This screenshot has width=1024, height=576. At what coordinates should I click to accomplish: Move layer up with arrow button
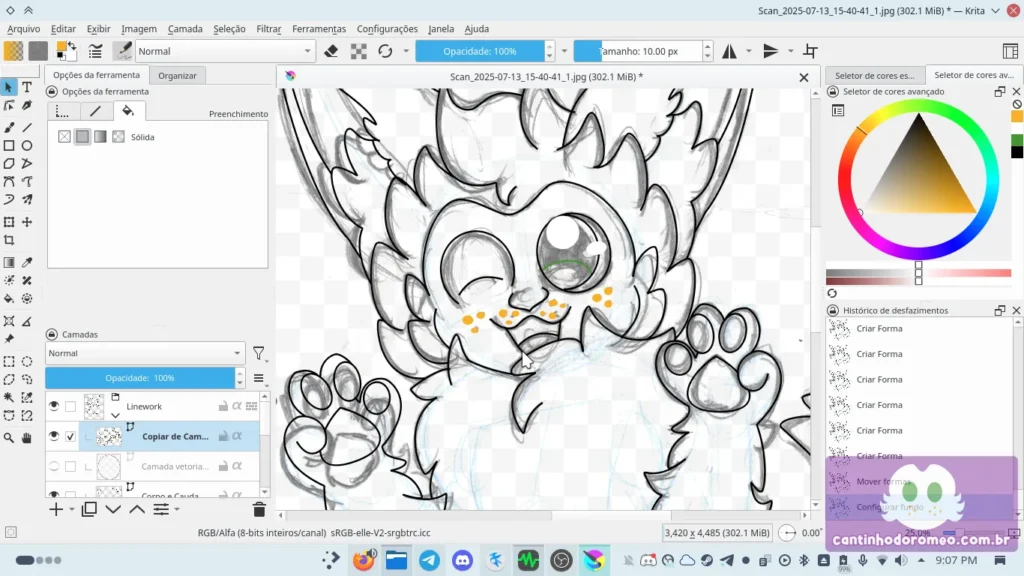pos(137,509)
